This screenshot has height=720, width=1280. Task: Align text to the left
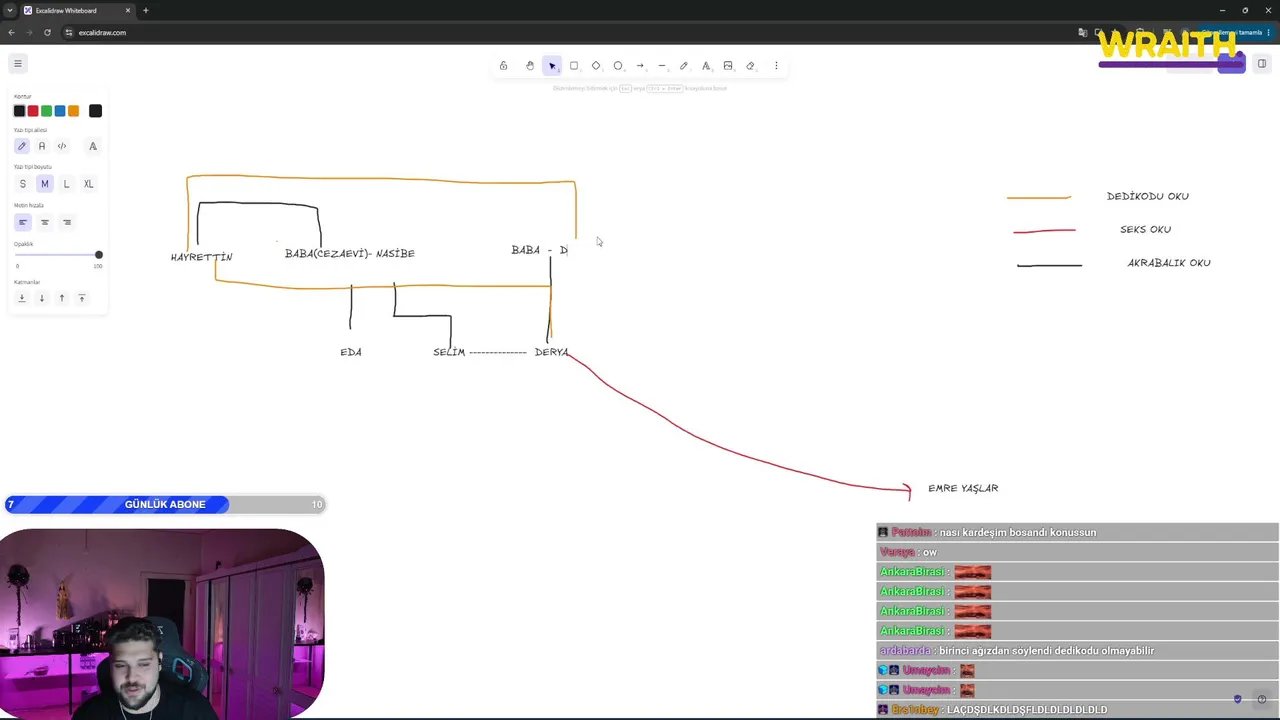pyautogui.click(x=22, y=222)
